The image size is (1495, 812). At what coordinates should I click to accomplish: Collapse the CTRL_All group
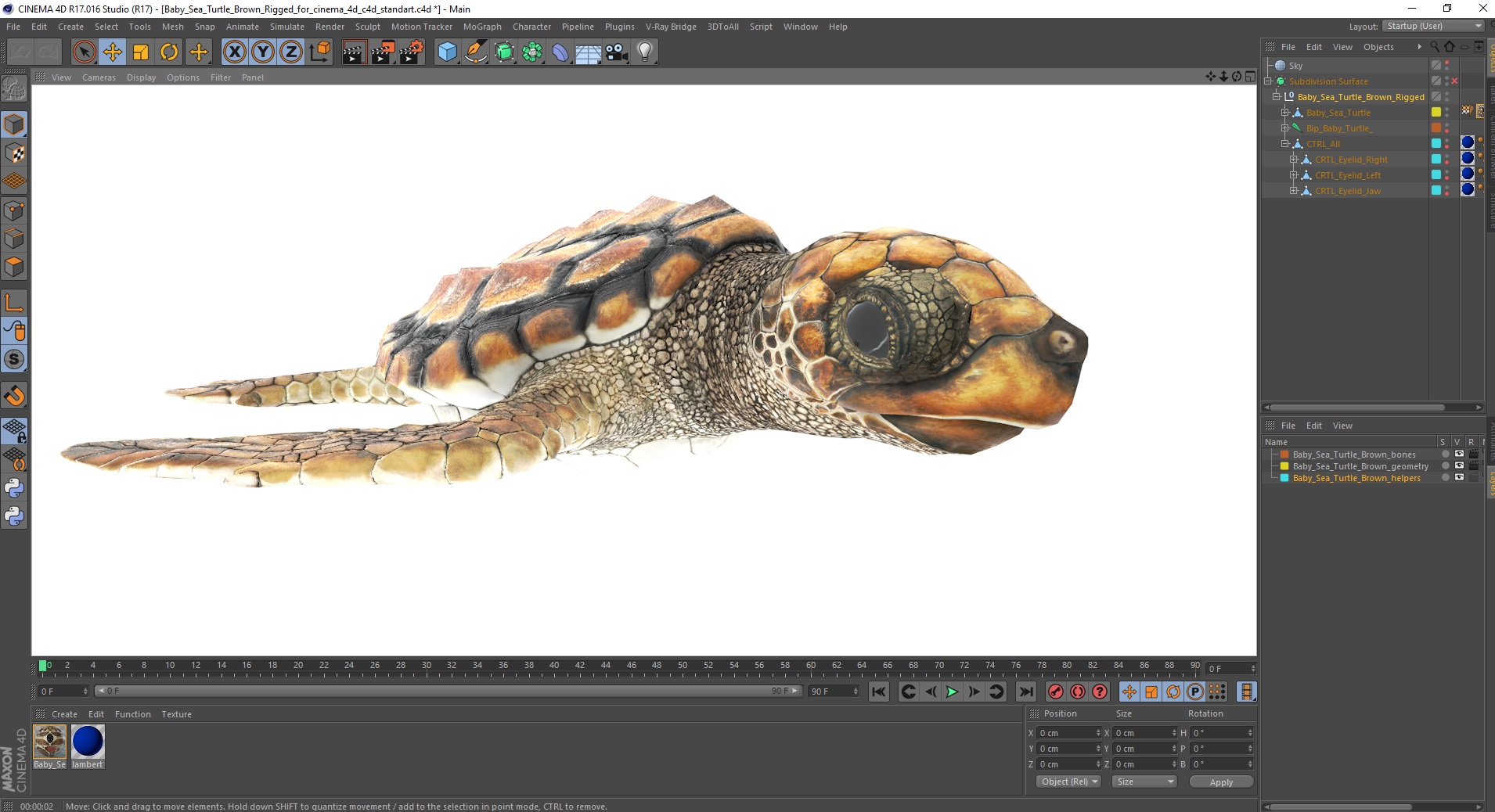click(1284, 144)
